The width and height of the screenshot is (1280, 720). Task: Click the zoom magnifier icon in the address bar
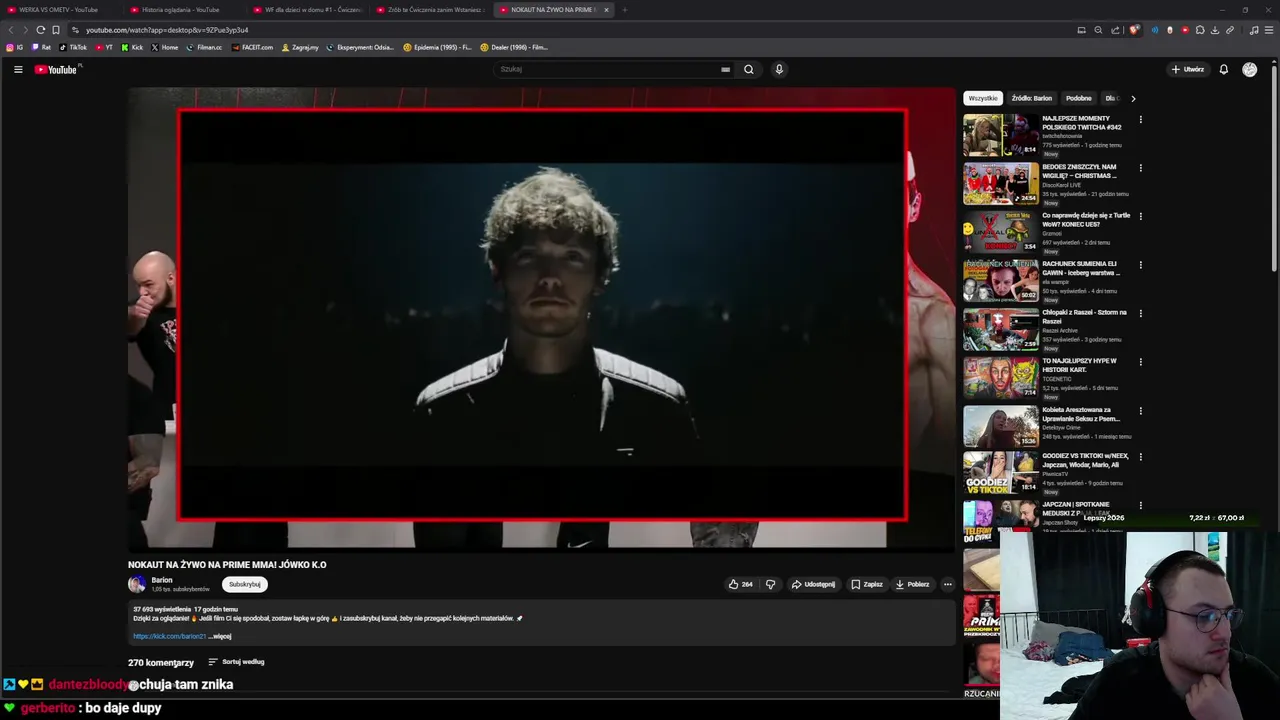[1098, 30]
